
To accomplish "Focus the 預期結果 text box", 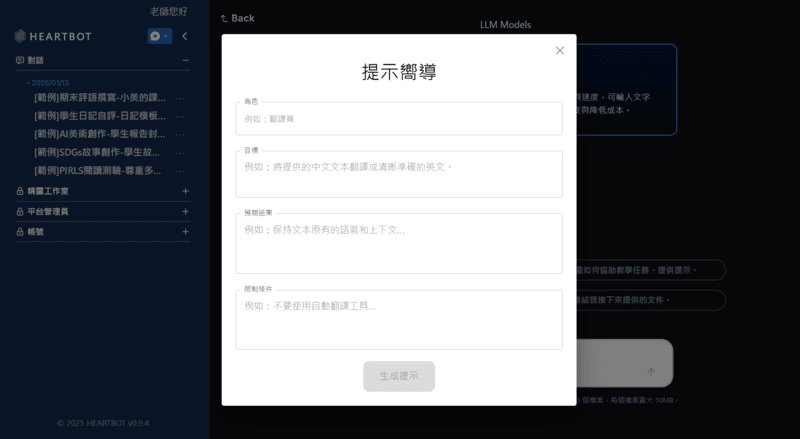I will click(399, 243).
